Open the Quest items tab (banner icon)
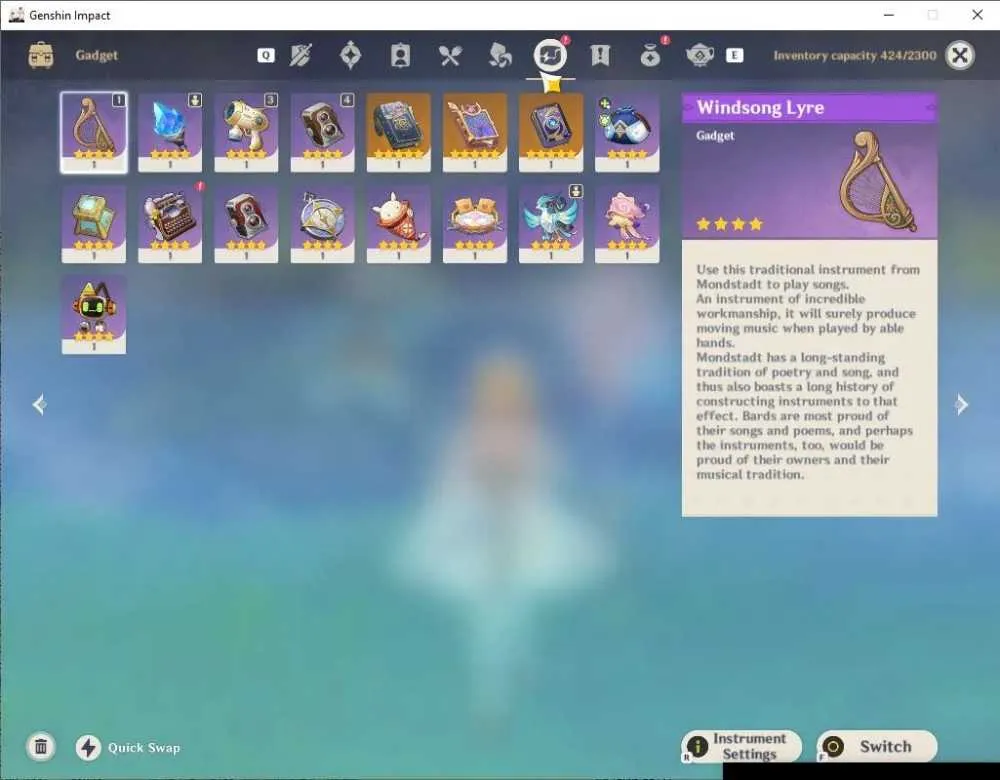 [599, 55]
